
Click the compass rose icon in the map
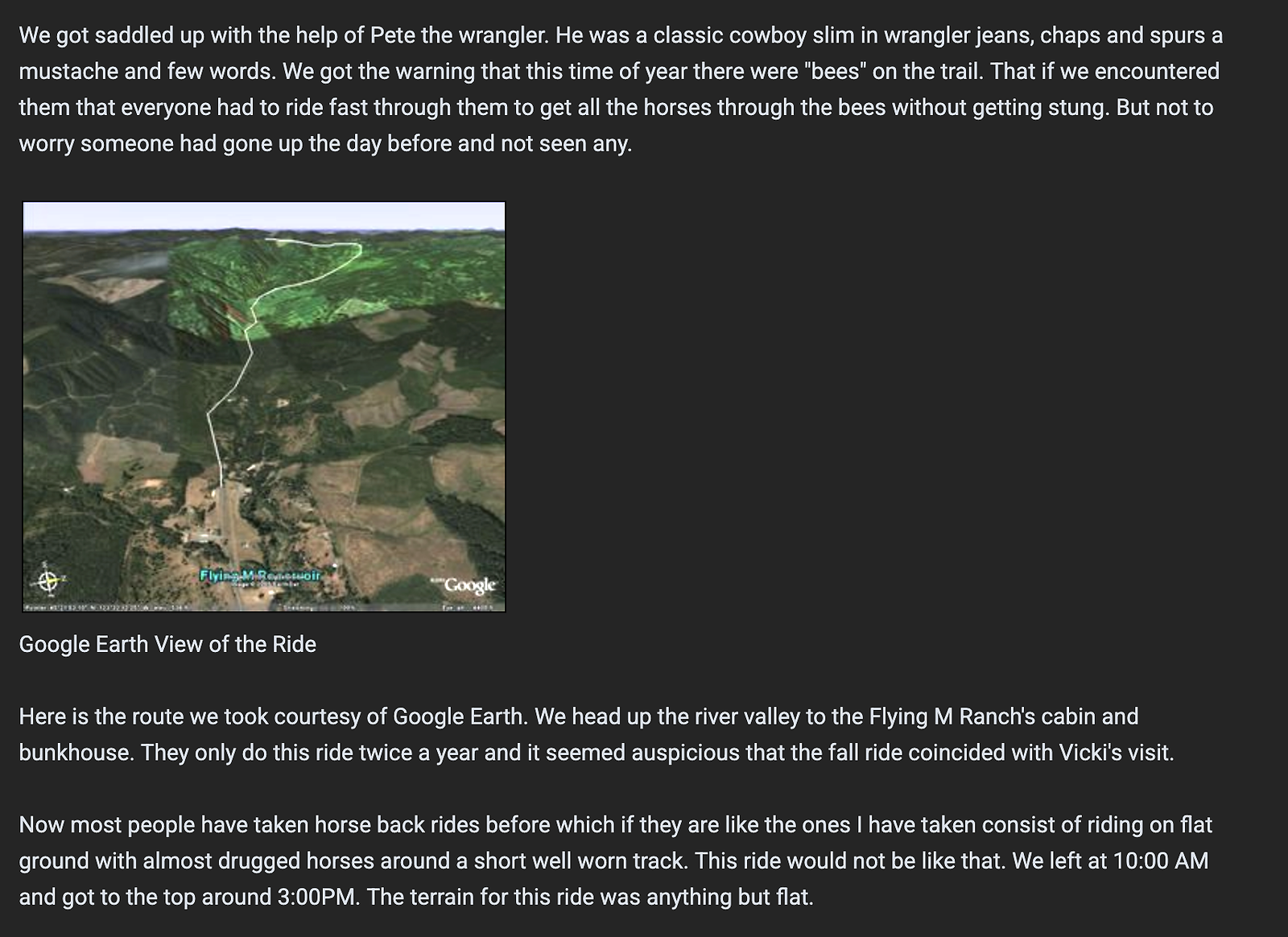48,579
